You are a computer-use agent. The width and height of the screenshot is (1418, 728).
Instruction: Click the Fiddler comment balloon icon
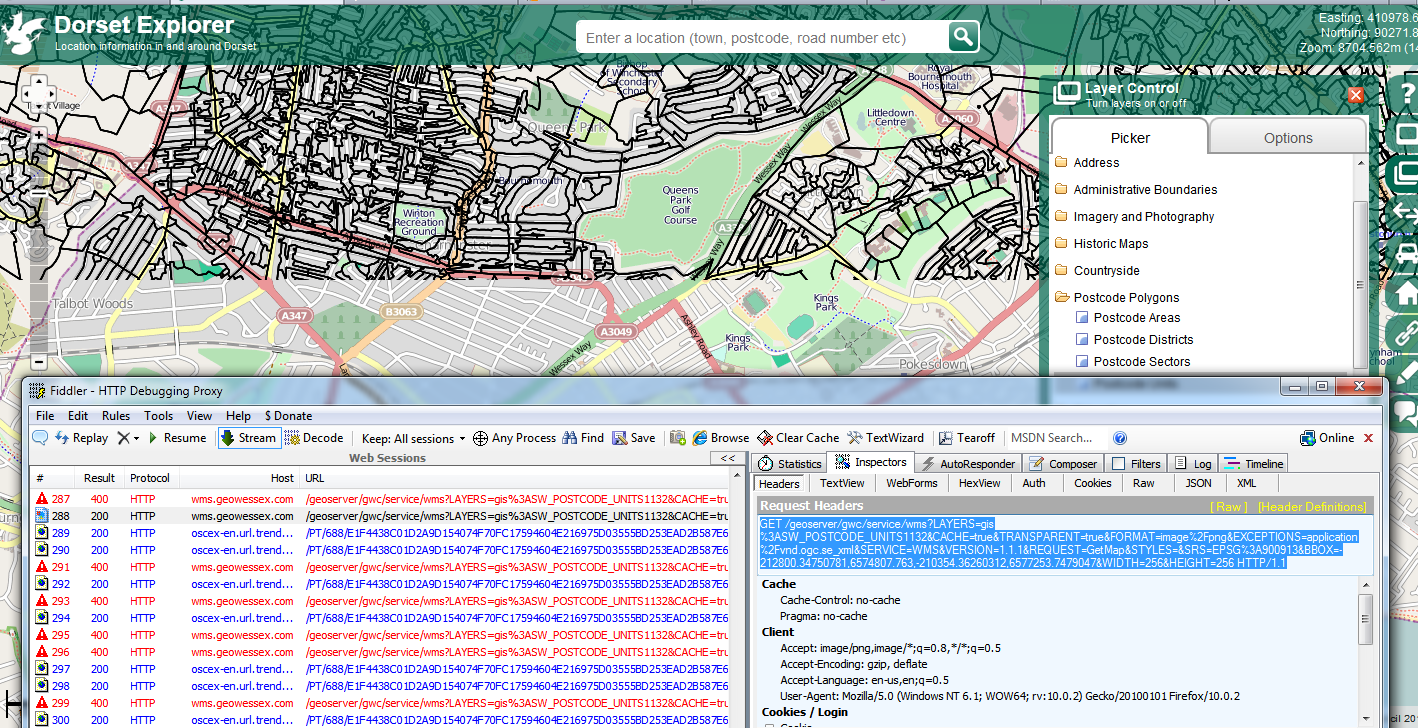[x=40, y=438]
